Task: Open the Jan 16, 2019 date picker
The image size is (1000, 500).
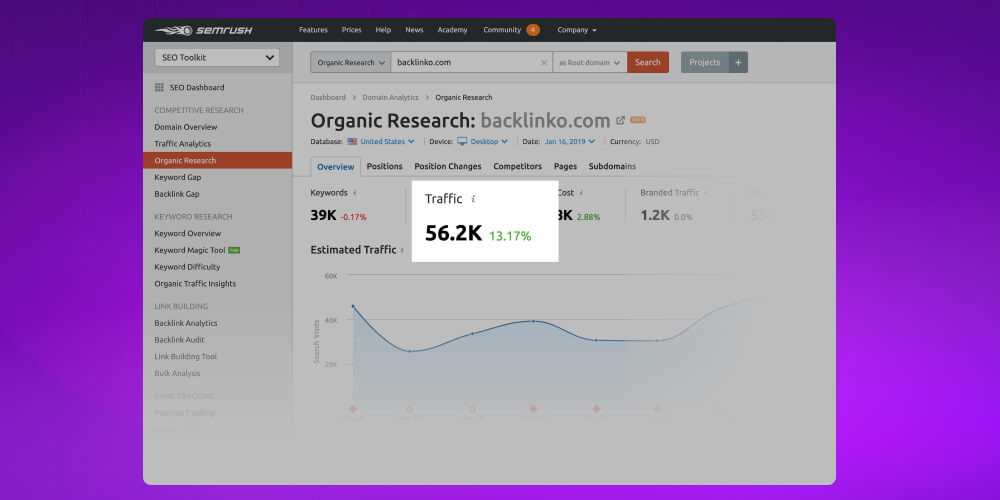Action: [x=570, y=142]
